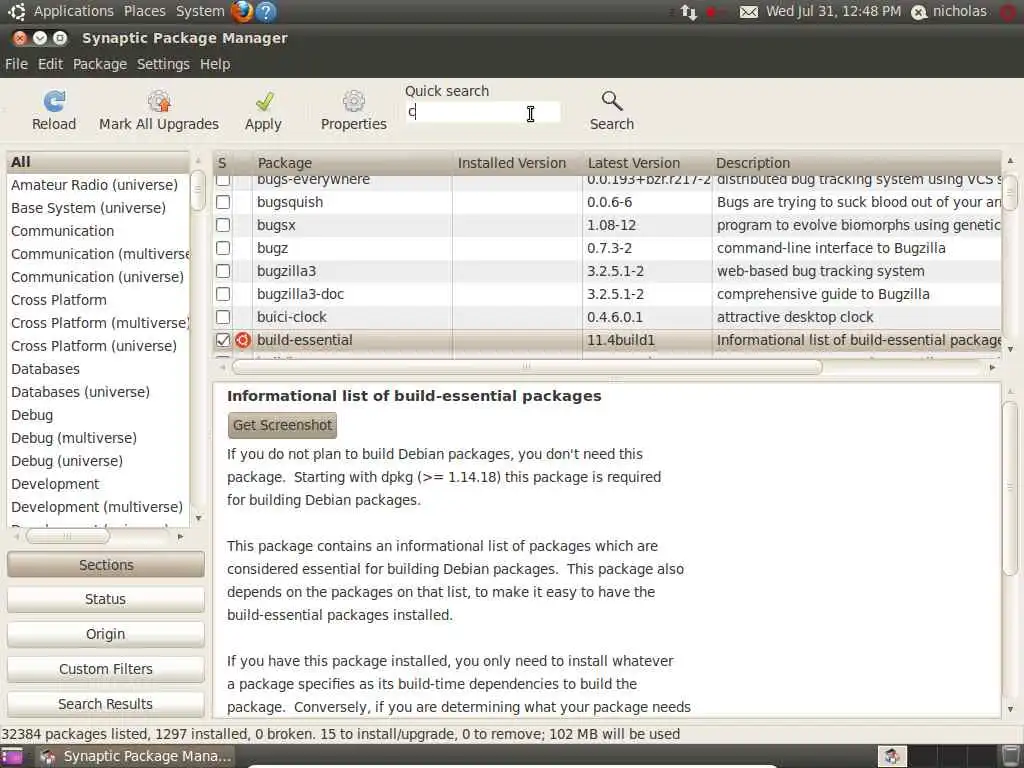Click the show desktop icon in bottom panel

click(12, 756)
